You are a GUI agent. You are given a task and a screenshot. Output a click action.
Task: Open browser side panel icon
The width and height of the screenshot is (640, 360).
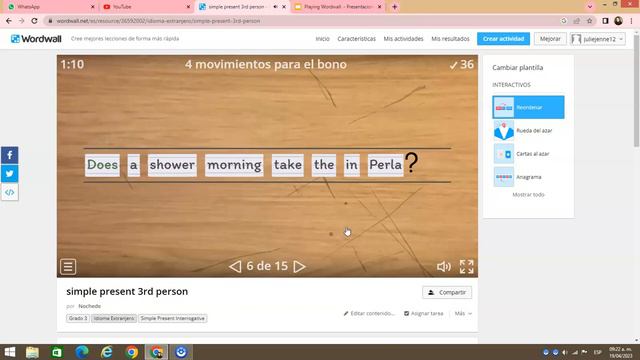[605, 21]
